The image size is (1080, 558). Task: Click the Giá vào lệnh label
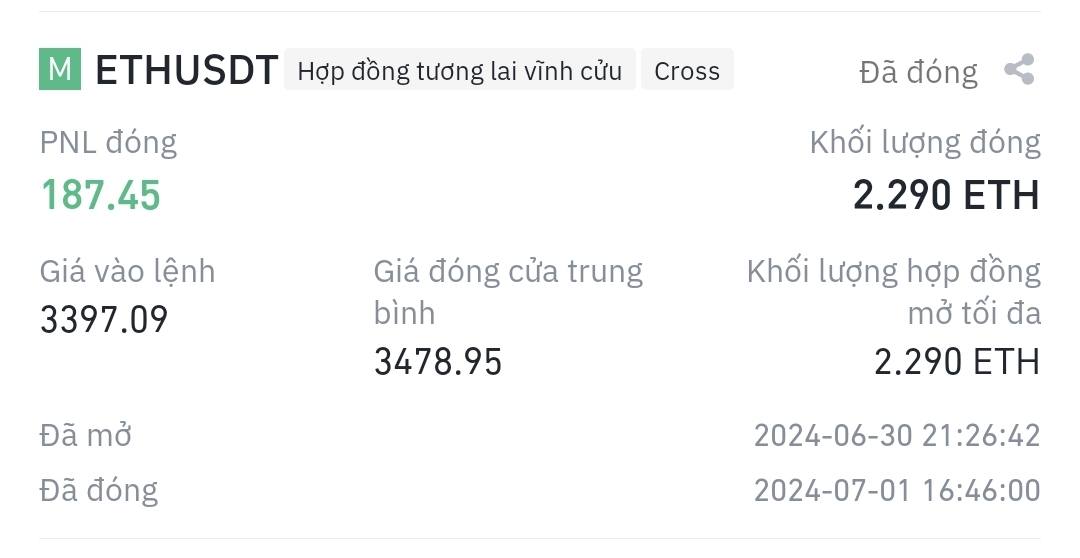point(127,271)
